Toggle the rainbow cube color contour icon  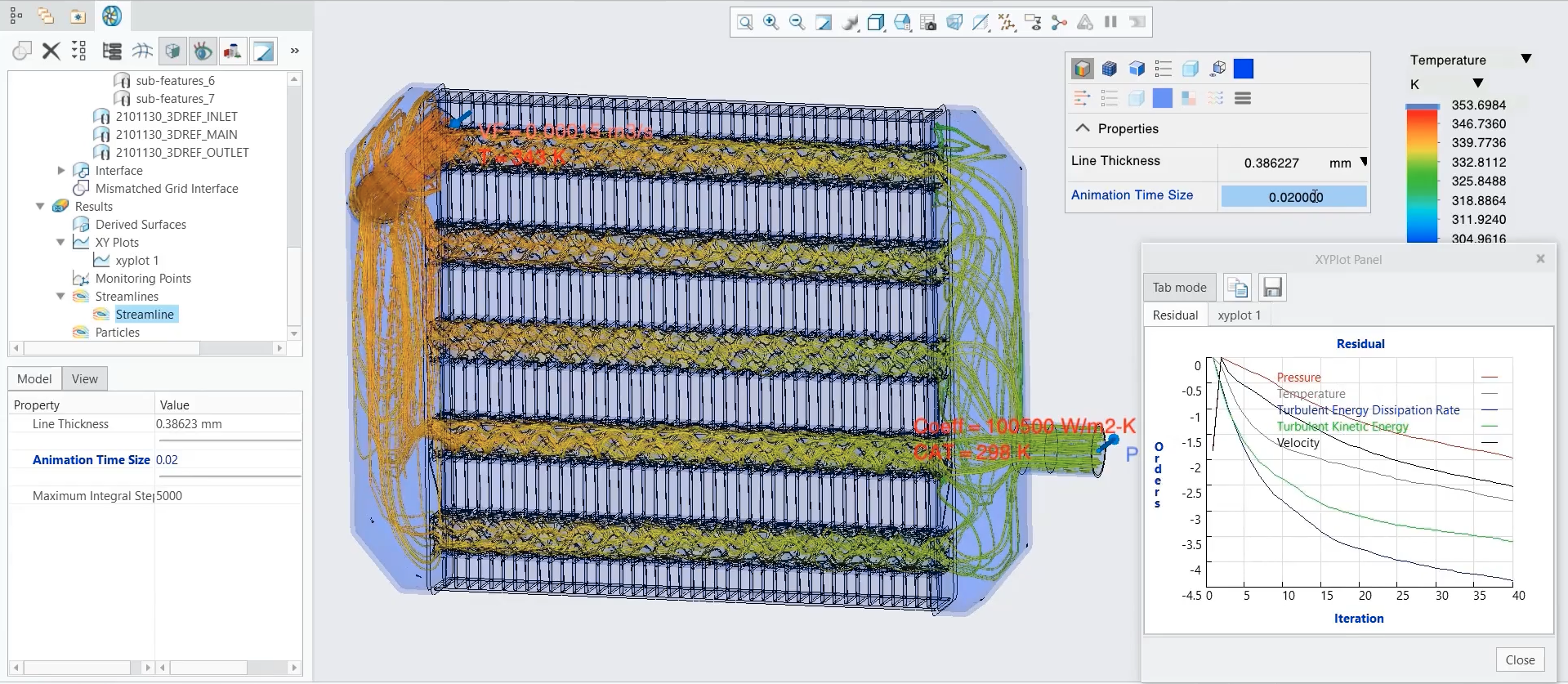1082,69
